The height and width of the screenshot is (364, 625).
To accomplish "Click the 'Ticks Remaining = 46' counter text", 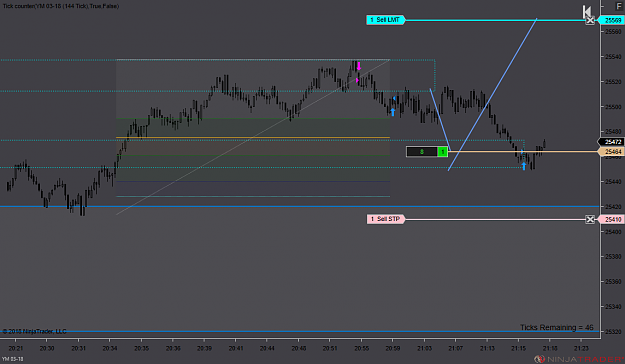I will coord(556,327).
